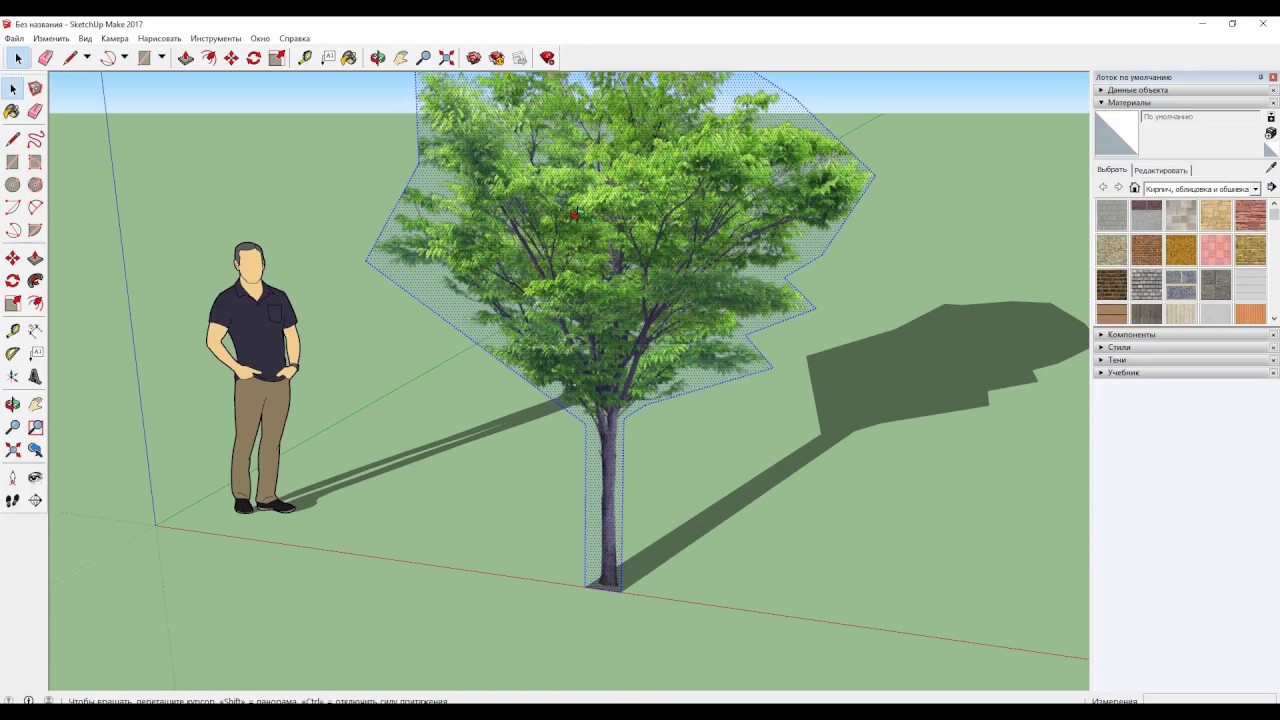This screenshot has height=720, width=1280.
Task: Select the Position Camera tool in left toolbar
Action: click(13, 478)
